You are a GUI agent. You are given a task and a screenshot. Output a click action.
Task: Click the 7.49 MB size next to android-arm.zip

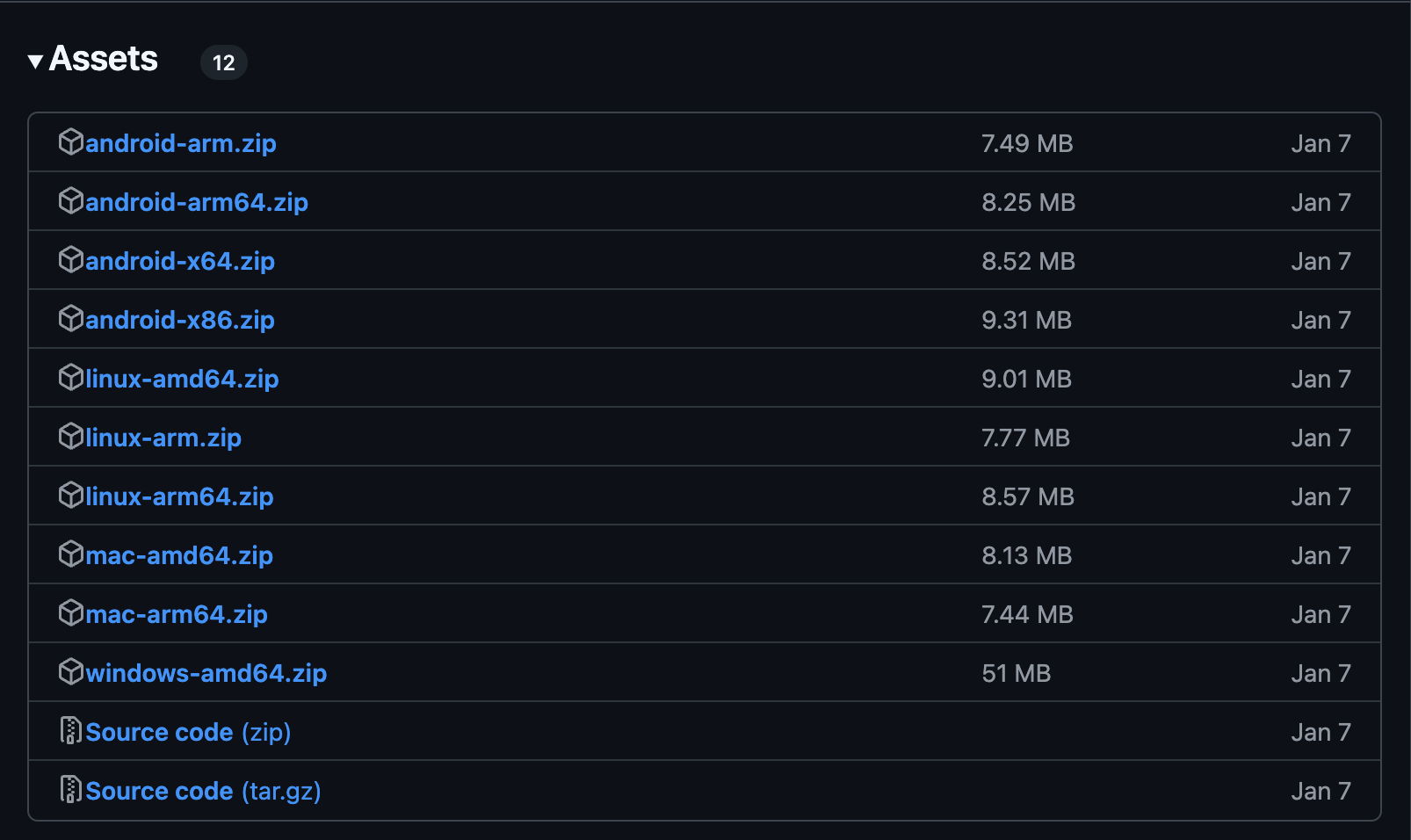[1028, 142]
